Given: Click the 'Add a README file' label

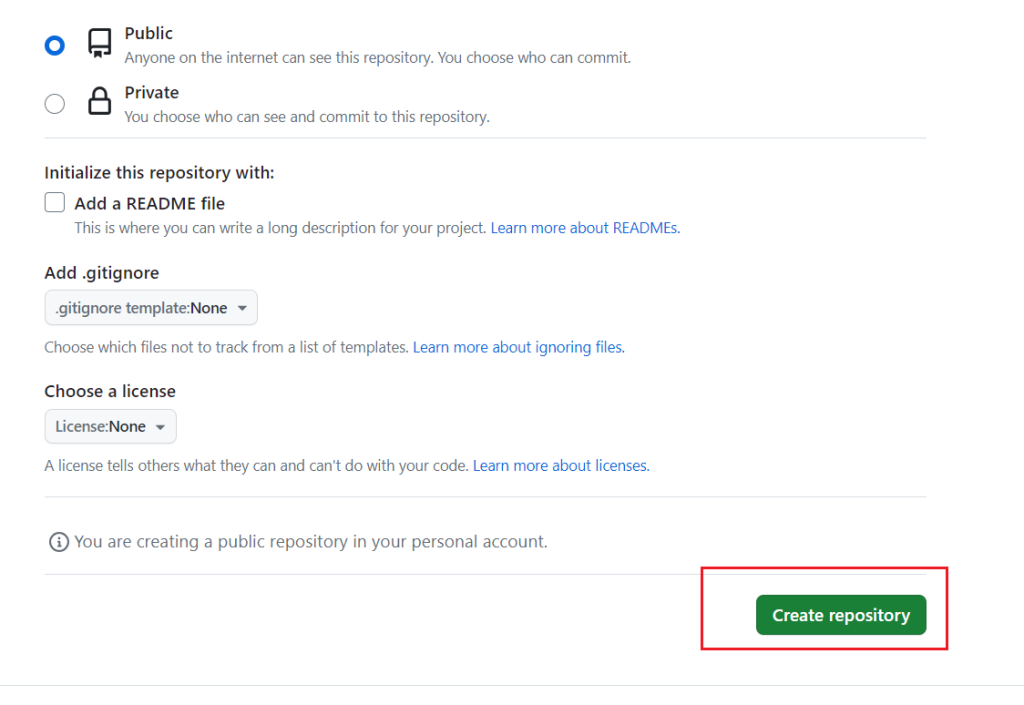Looking at the screenshot, I should [150, 204].
